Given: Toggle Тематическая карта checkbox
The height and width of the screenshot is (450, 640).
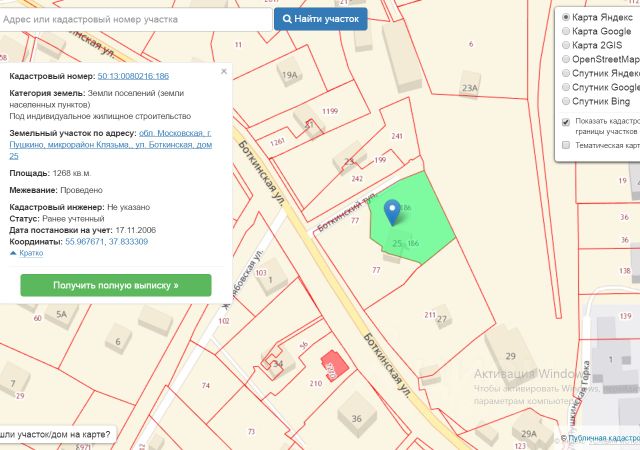Looking at the screenshot, I should coord(566,145).
